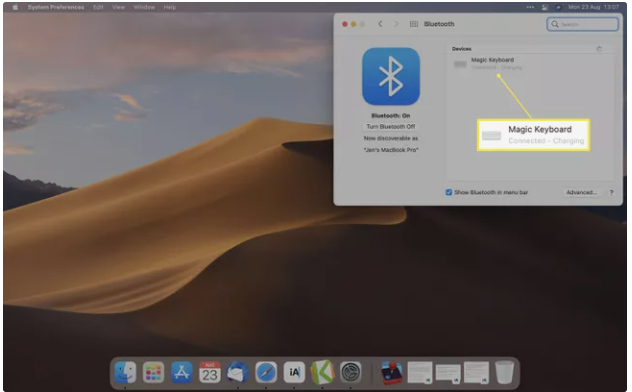Screen dimensions: 632x392
Task: Minimize Bluetooth window with yellow button
Action: coord(353,24)
